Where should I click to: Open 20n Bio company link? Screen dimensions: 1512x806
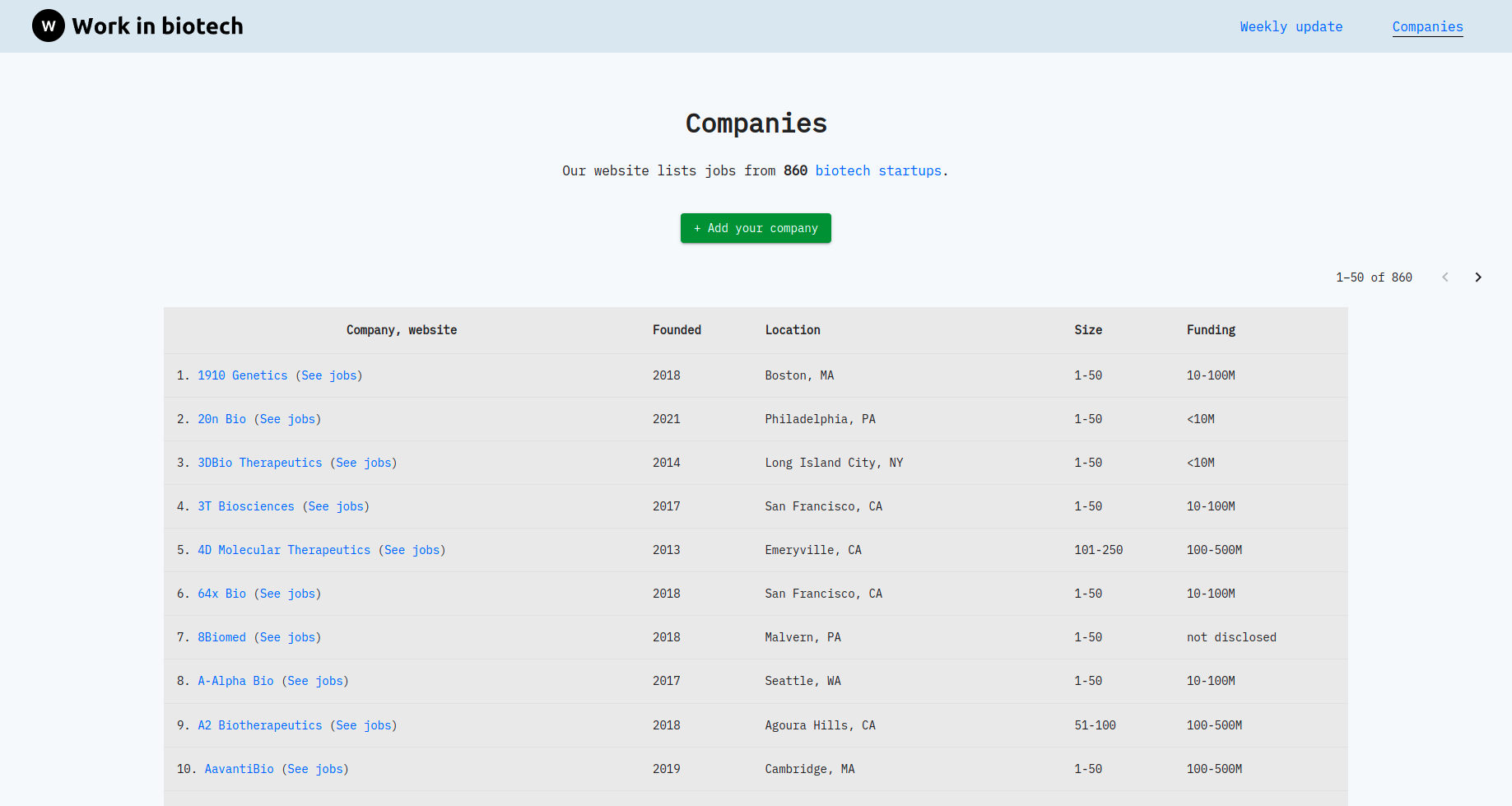click(222, 419)
